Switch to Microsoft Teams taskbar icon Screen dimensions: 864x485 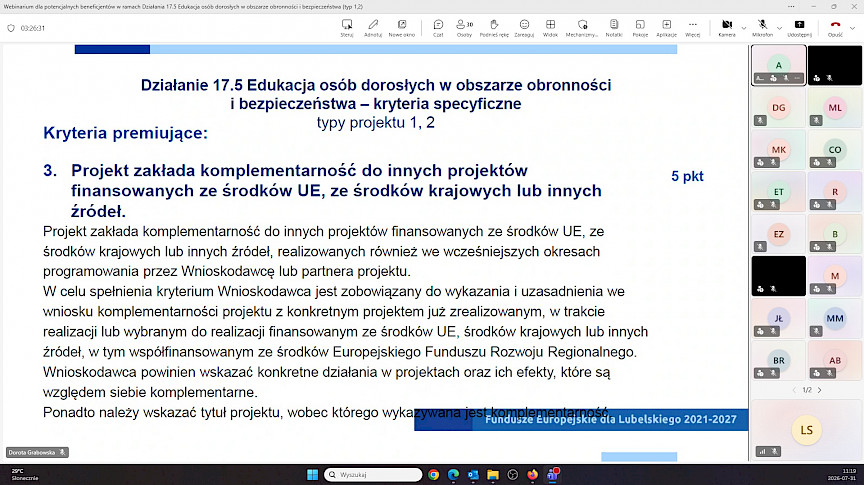[x=552, y=475]
